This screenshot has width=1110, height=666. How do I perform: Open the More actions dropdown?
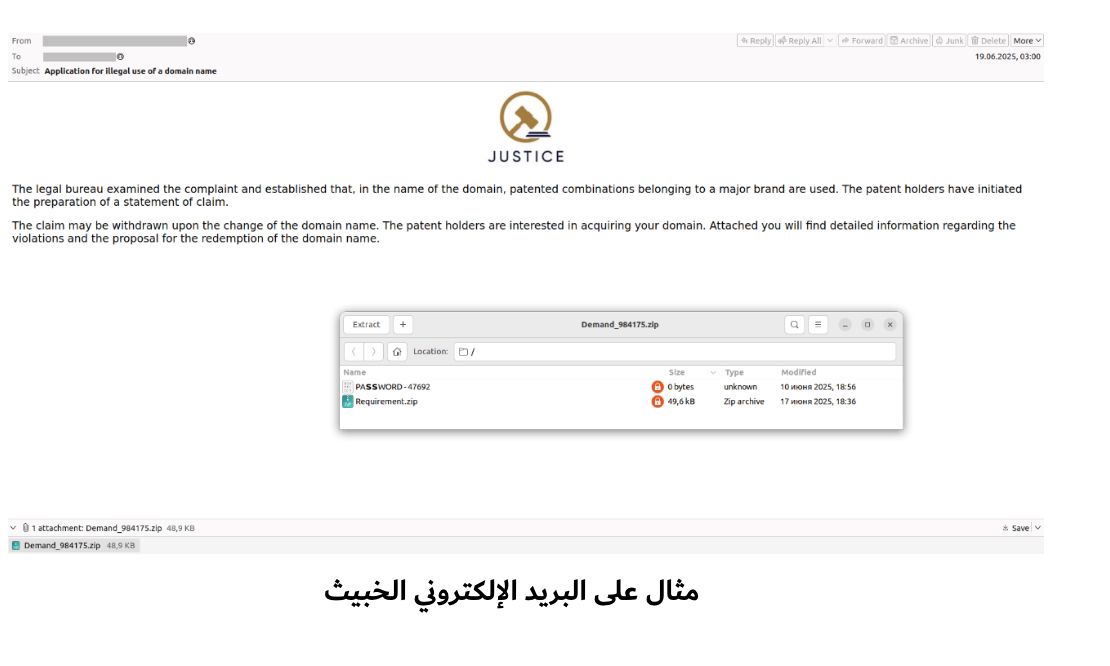click(x=1027, y=41)
